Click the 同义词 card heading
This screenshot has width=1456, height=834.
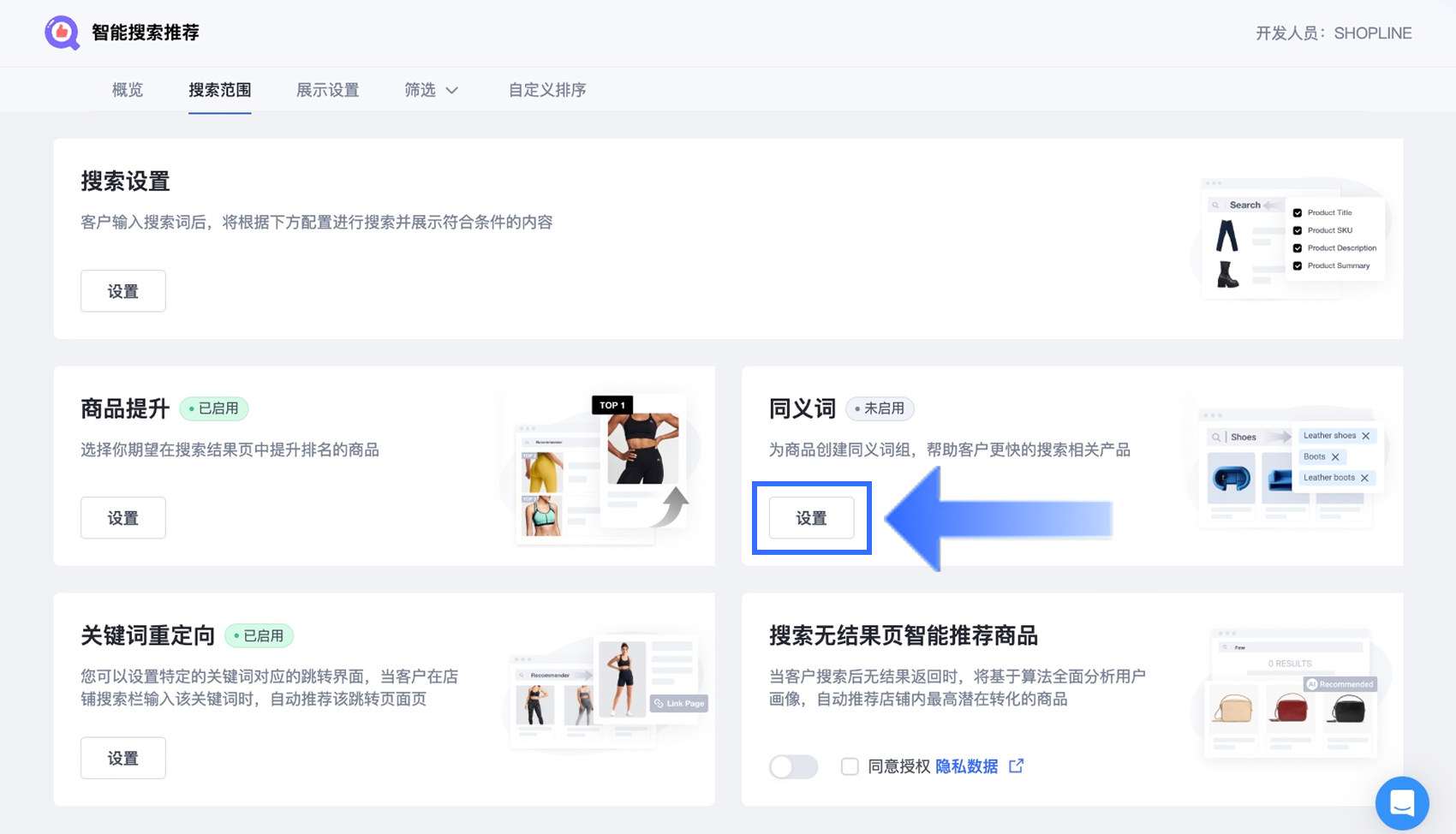tap(803, 408)
